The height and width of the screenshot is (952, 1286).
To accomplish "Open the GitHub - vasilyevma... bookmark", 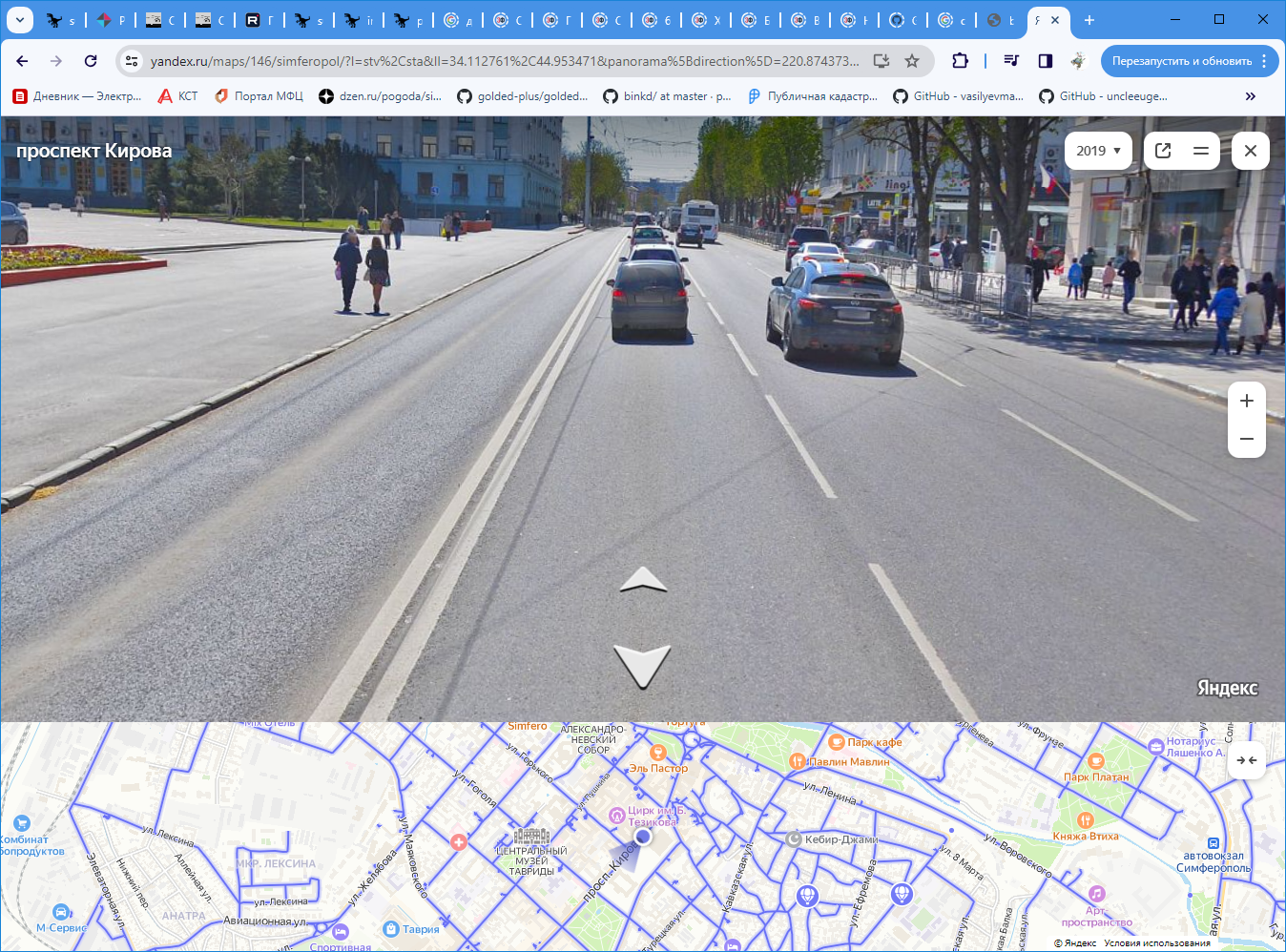I will pos(959,96).
